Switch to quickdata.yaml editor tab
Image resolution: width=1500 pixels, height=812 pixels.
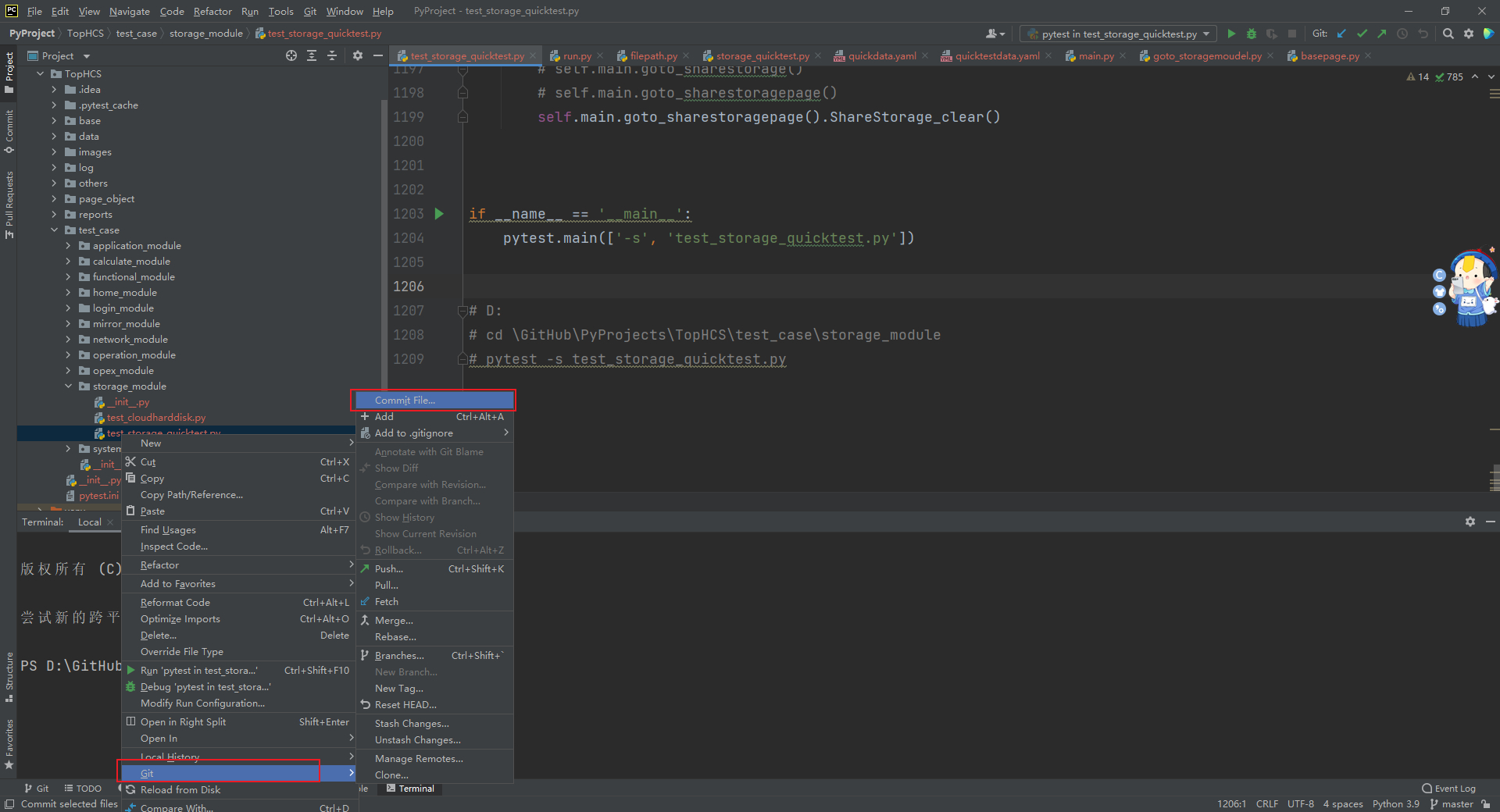[882, 56]
